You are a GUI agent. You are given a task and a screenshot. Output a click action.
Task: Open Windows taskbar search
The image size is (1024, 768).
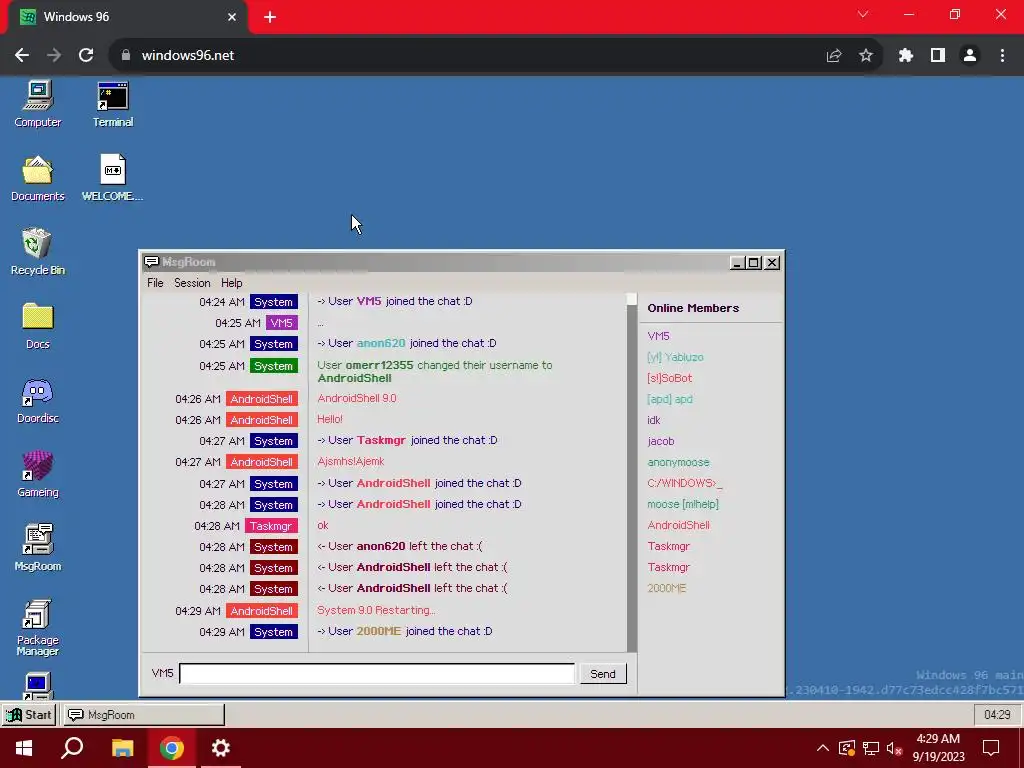[72, 748]
